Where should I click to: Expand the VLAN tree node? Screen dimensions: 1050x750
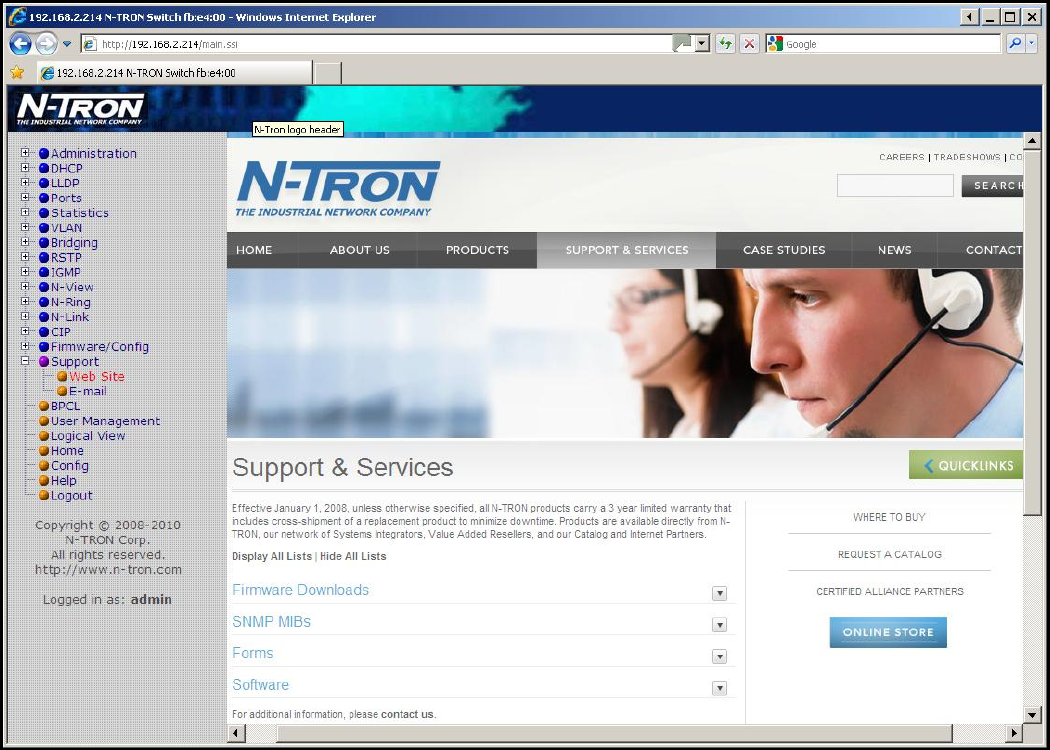[26, 228]
